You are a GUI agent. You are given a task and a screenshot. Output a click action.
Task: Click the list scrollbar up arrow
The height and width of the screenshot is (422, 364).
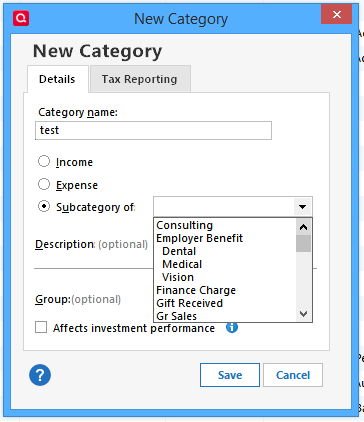click(303, 227)
